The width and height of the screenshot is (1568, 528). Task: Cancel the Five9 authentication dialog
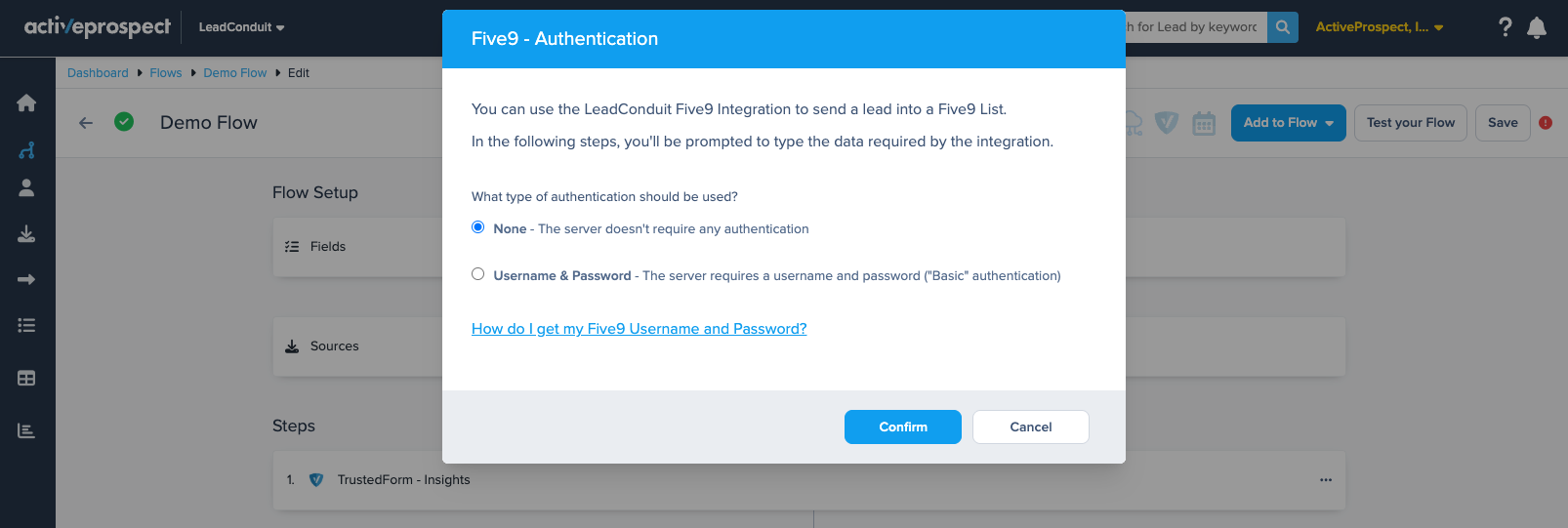(1031, 427)
